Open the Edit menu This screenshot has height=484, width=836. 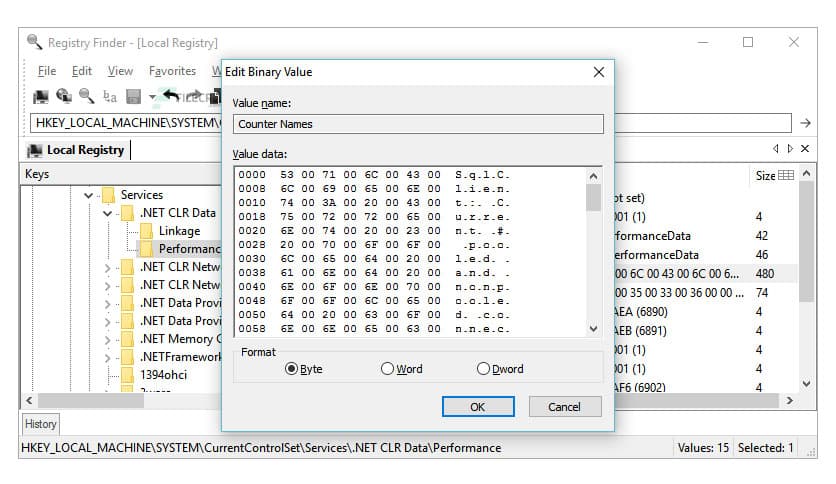tap(82, 71)
